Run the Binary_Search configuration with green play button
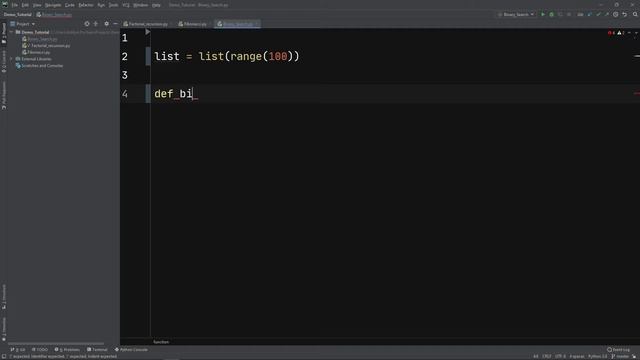Screen dimensions: 640x360 543,14
